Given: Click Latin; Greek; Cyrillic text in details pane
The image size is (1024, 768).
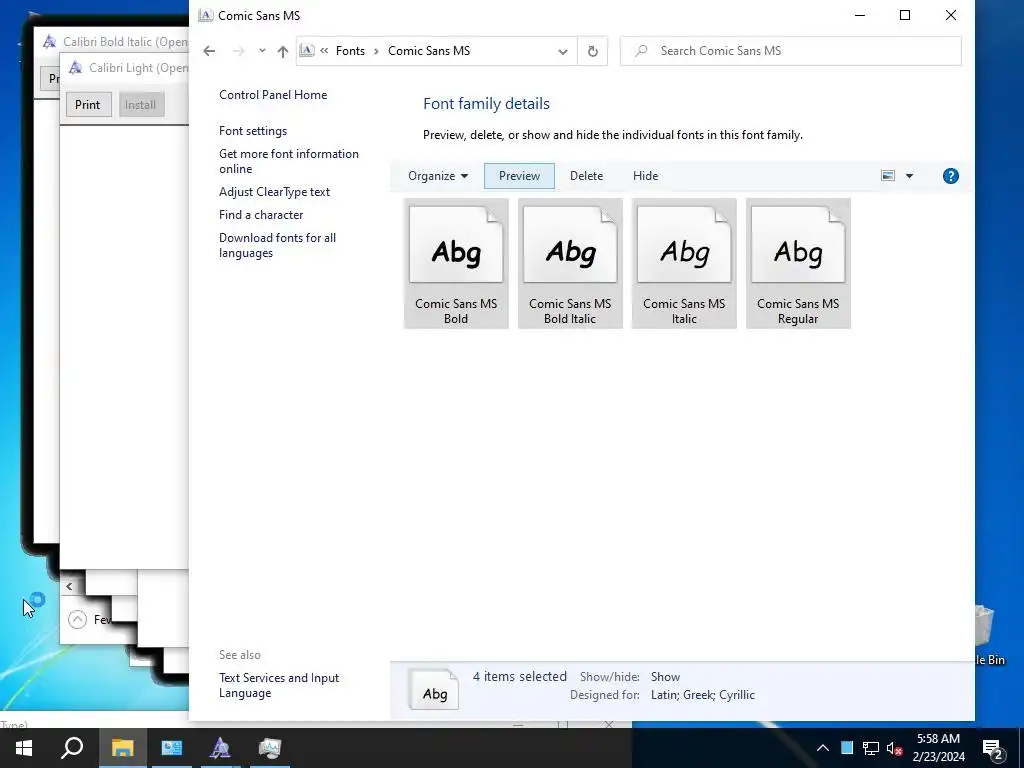Looking at the screenshot, I should coord(703,695).
